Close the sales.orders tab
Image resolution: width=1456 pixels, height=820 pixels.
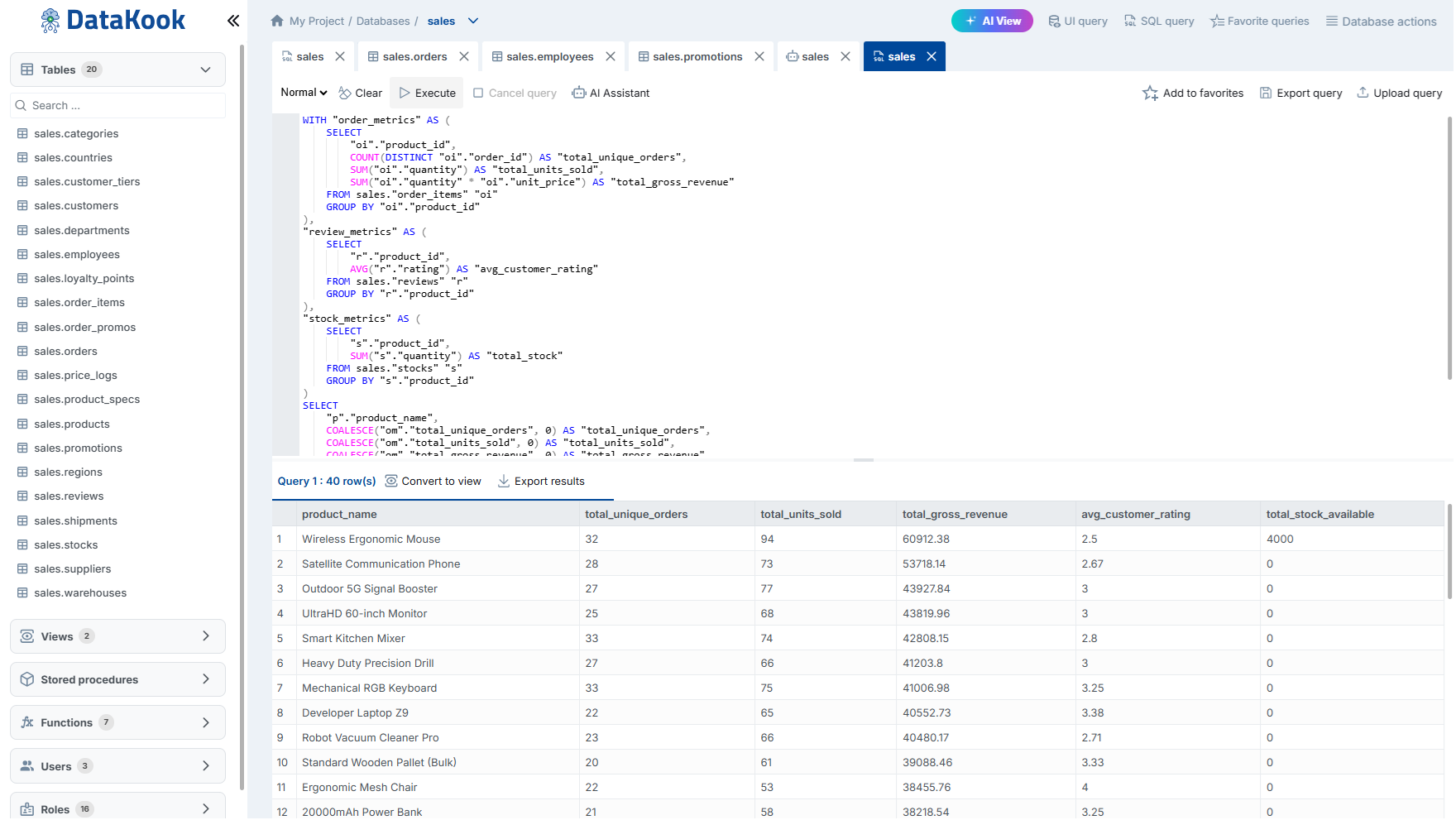coord(464,56)
